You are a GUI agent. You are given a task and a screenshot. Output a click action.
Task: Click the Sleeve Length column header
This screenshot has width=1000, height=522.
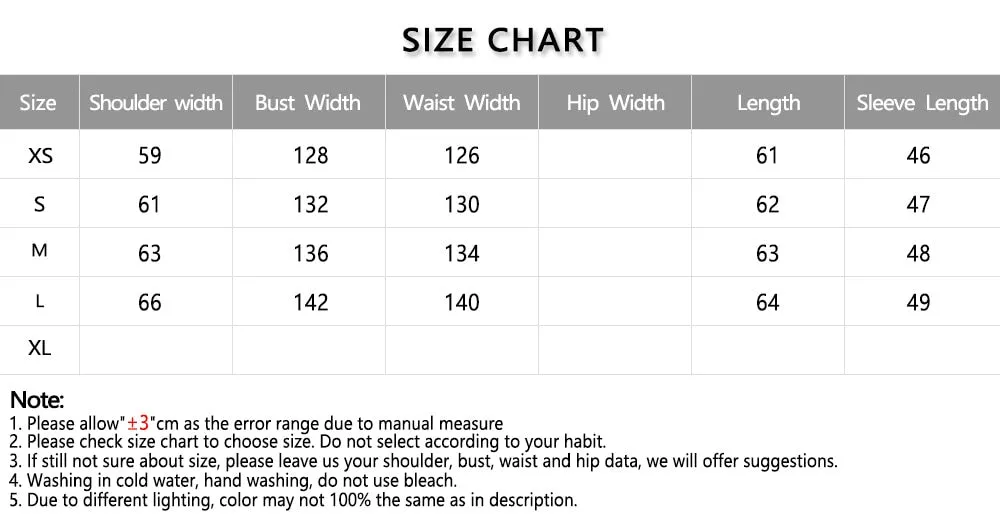pos(922,103)
